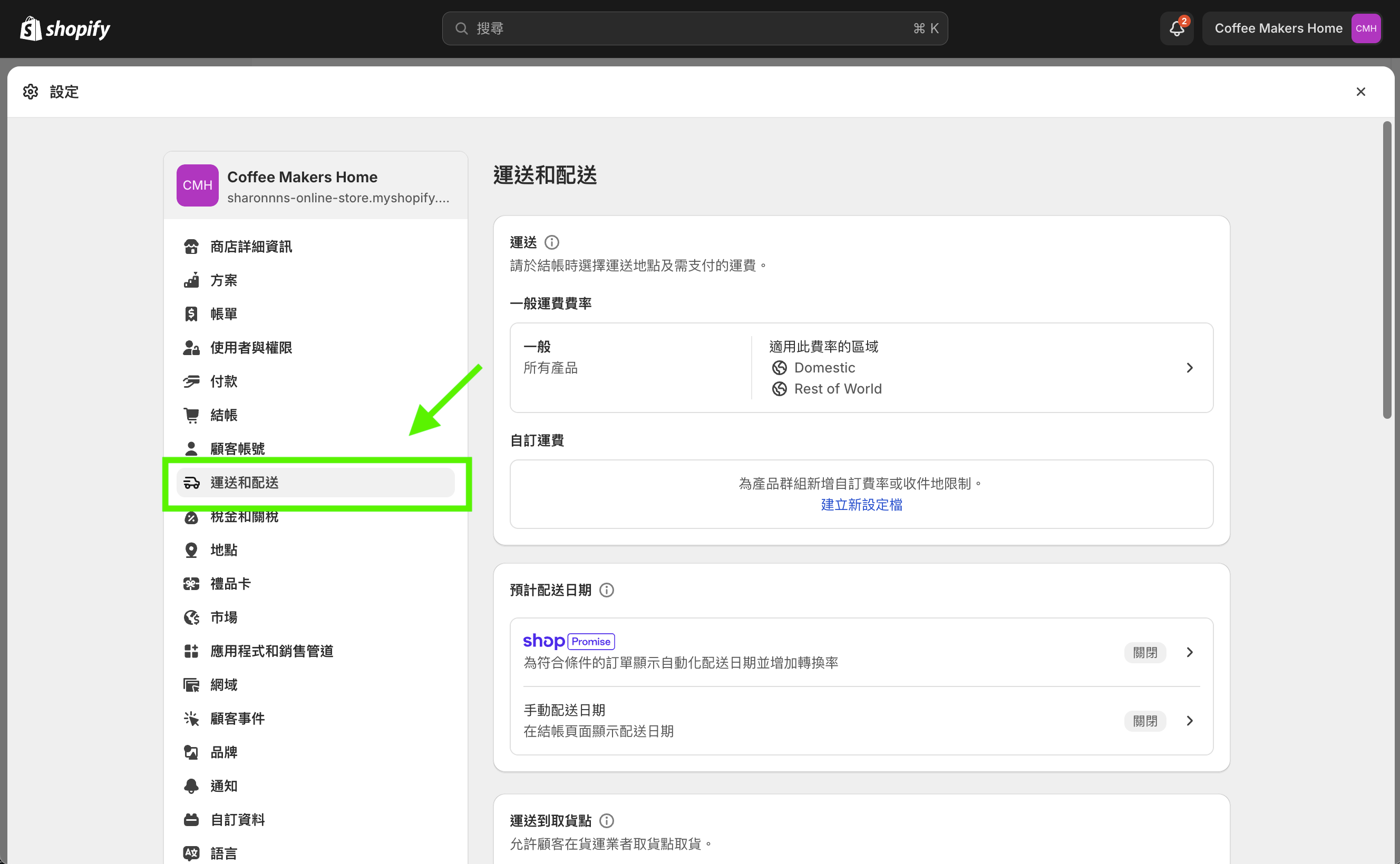Select 運送和配送 in sidebar
Image resolution: width=1400 pixels, height=864 pixels.
(x=316, y=483)
